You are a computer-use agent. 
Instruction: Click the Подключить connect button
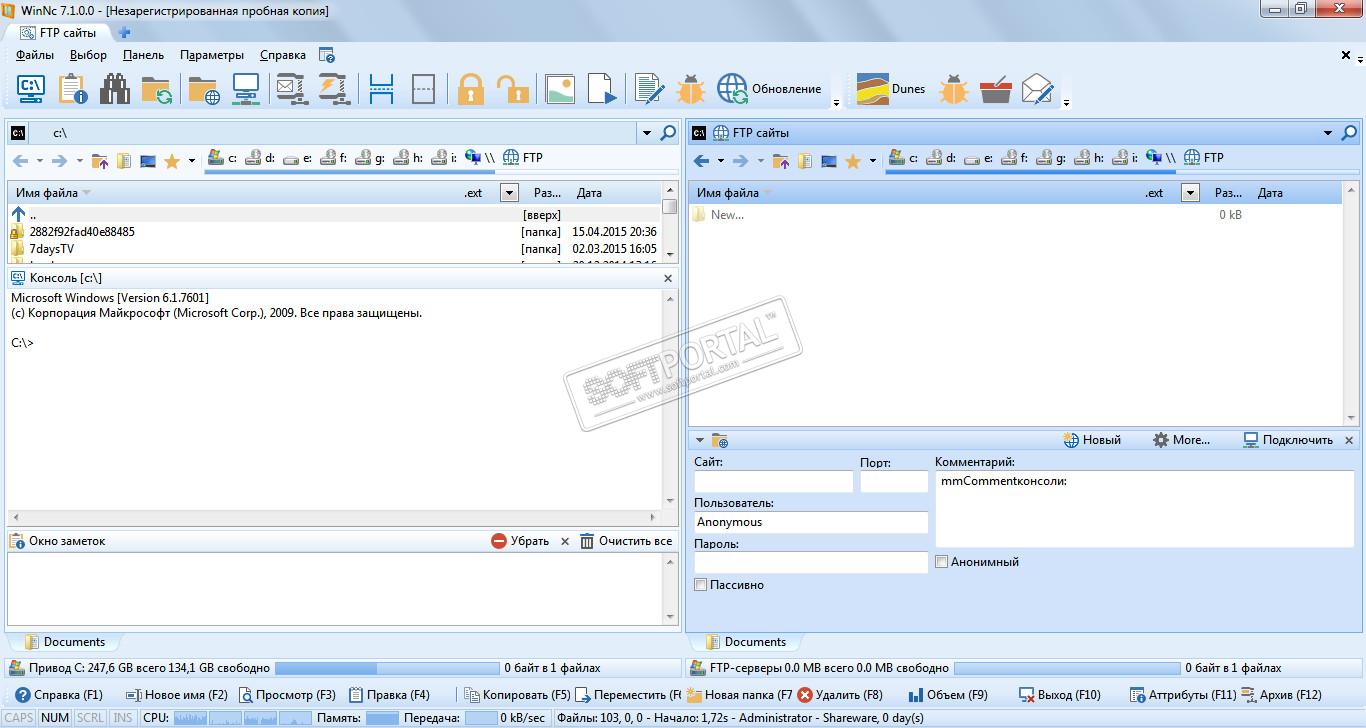[x=1288, y=440]
